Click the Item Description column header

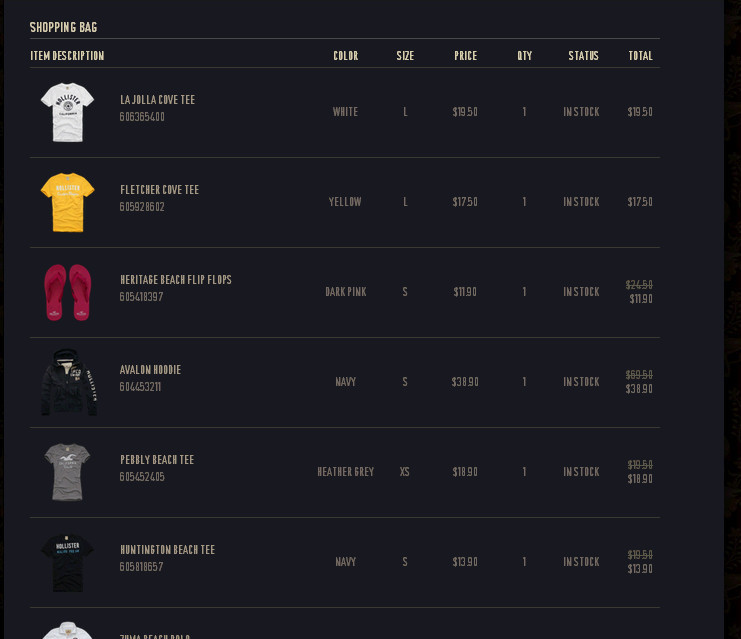(x=67, y=56)
